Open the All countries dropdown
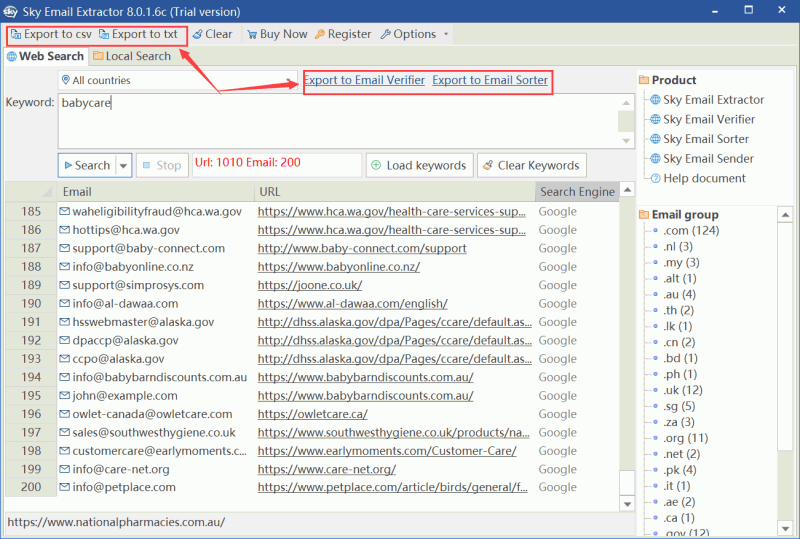 coord(178,80)
